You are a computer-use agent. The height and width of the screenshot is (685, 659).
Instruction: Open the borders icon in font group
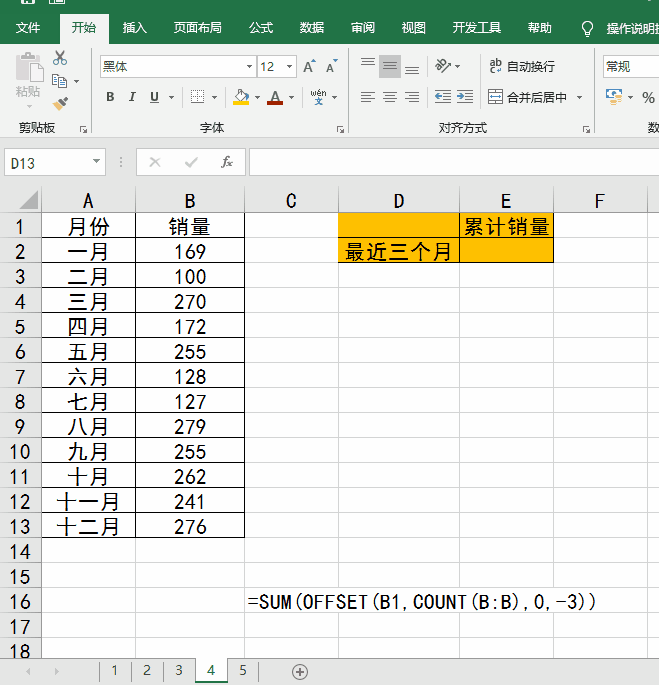click(198, 97)
